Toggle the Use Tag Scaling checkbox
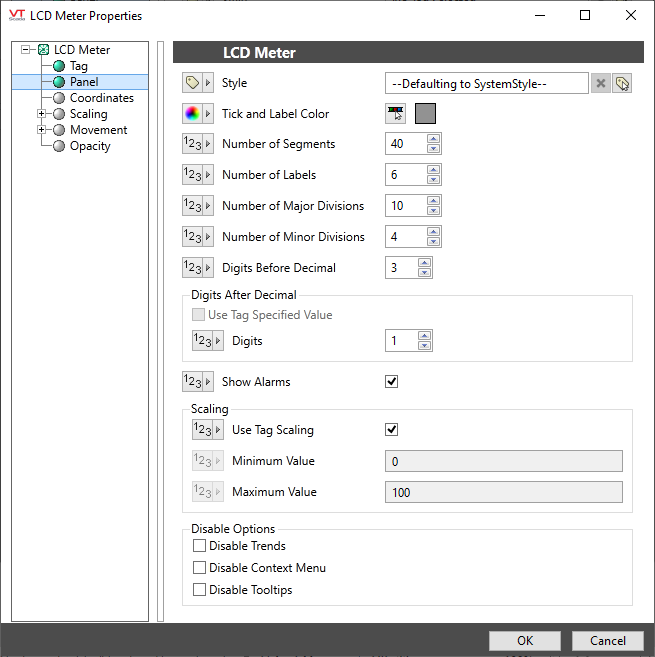655x657 pixels. (x=392, y=430)
